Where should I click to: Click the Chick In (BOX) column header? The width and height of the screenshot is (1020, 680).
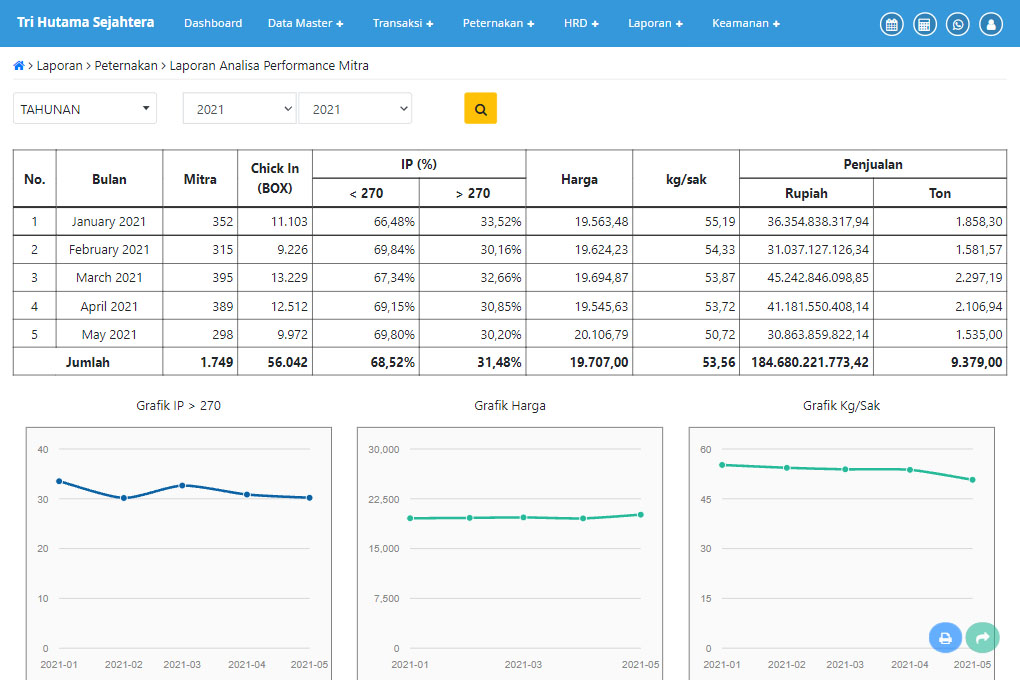pyautogui.click(x=275, y=178)
